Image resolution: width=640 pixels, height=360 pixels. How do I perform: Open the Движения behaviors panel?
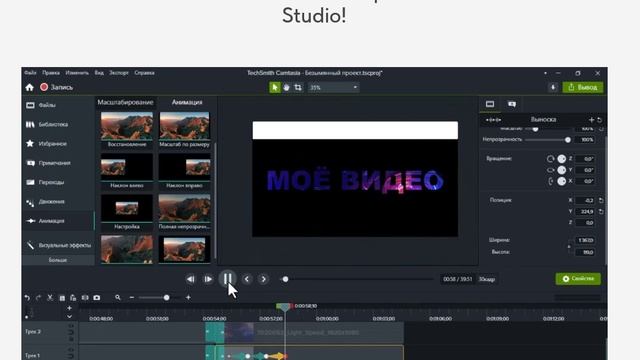point(58,202)
